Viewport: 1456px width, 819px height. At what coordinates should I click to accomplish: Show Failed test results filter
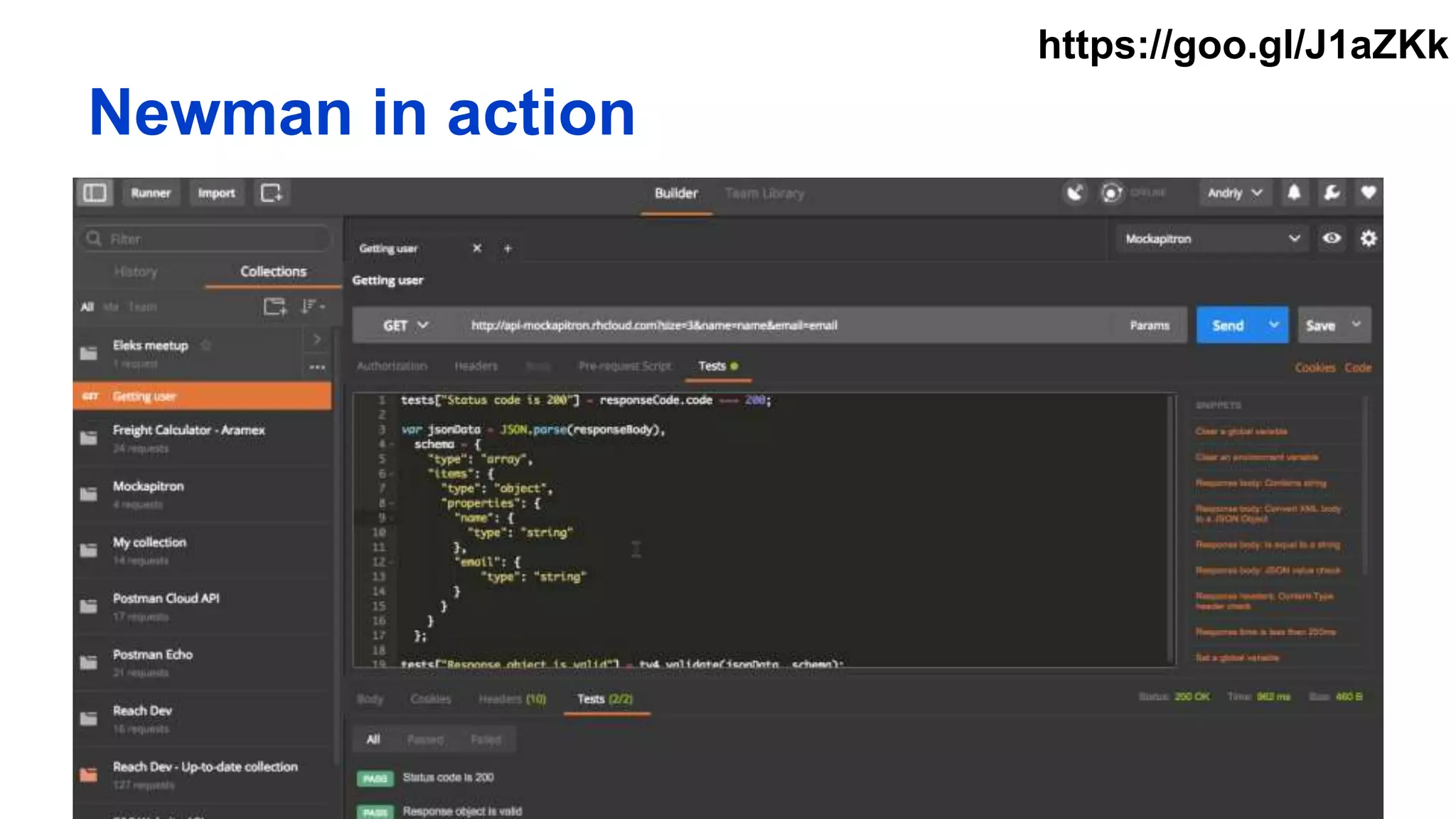[486, 739]
